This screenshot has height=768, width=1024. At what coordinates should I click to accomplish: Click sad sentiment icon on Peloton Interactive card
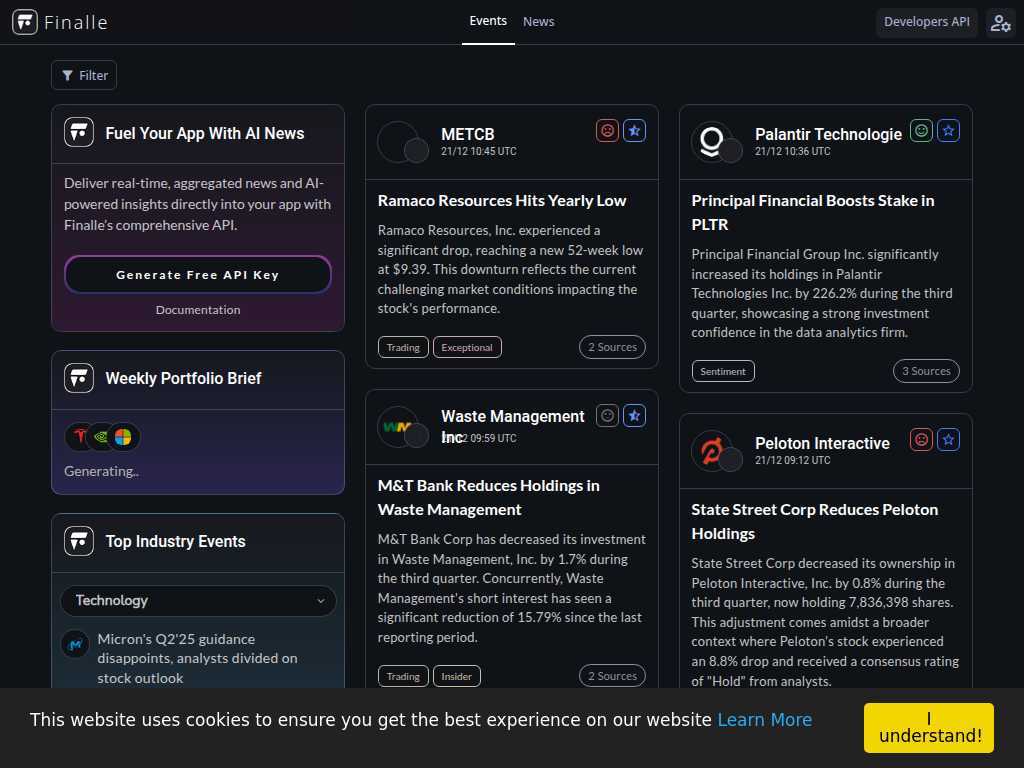click(x=921, y=440)
